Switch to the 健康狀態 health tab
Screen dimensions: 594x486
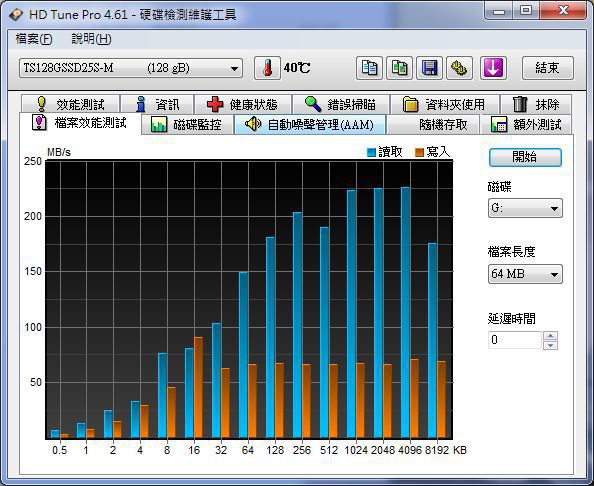tap(243, 104)
